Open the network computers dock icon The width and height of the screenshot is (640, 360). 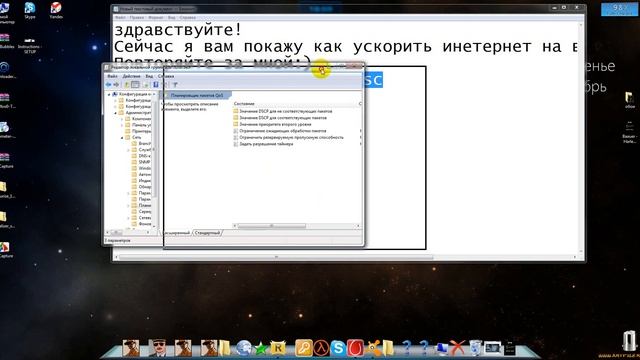(x=442, y=348)
